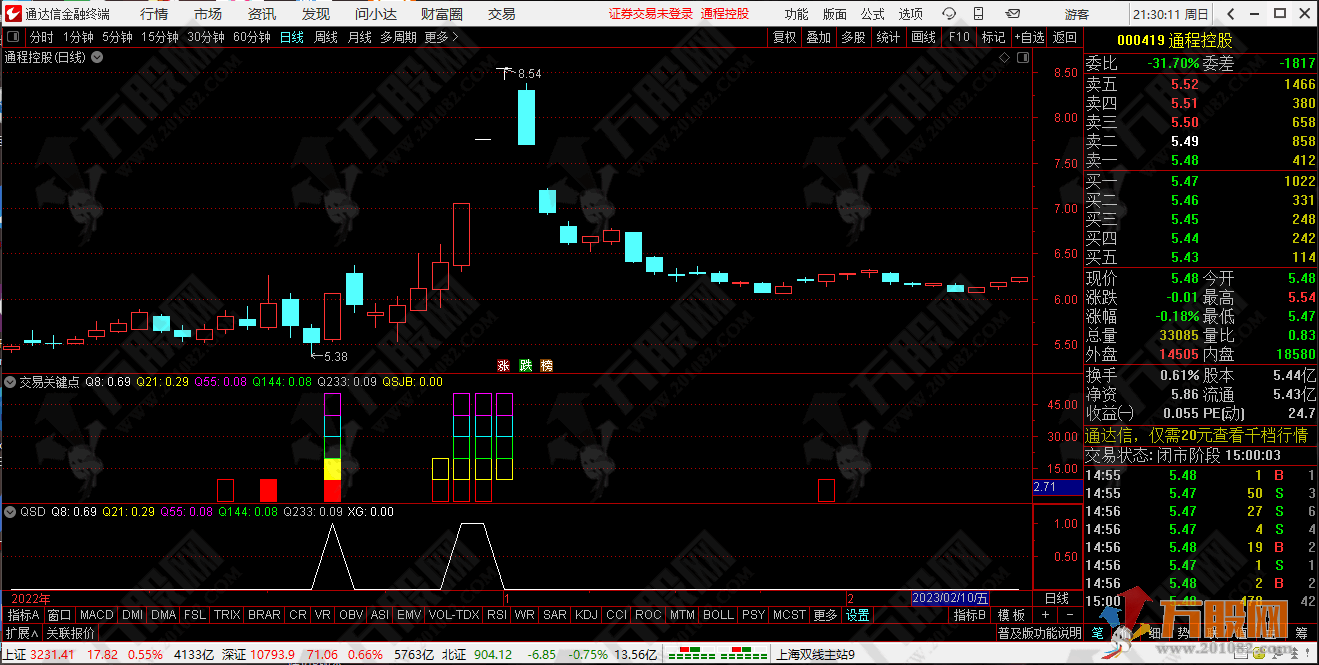Open the 公式 menu
Viewport: 1319px width, 665px height.
(873, 14)
